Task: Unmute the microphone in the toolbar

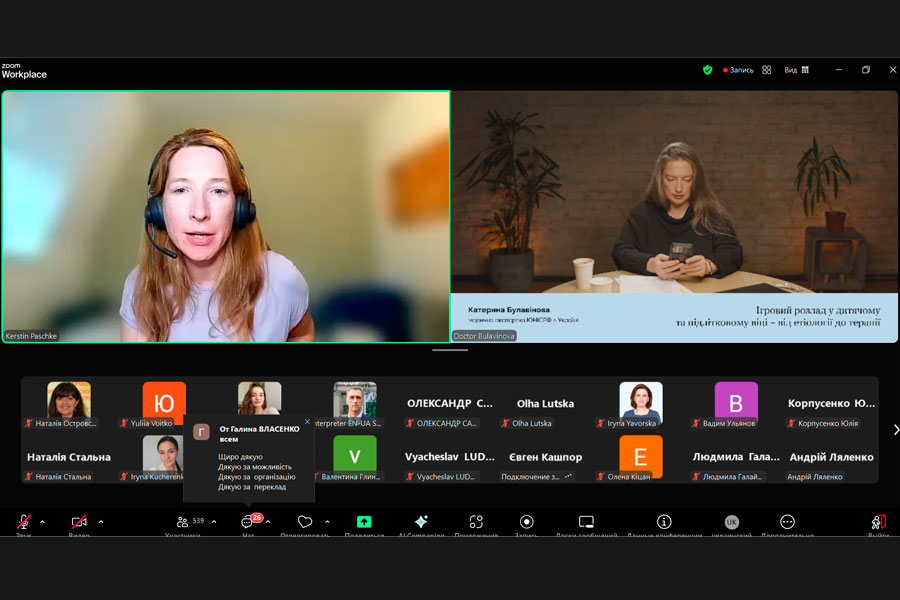Action: click(x=24, y=522)
